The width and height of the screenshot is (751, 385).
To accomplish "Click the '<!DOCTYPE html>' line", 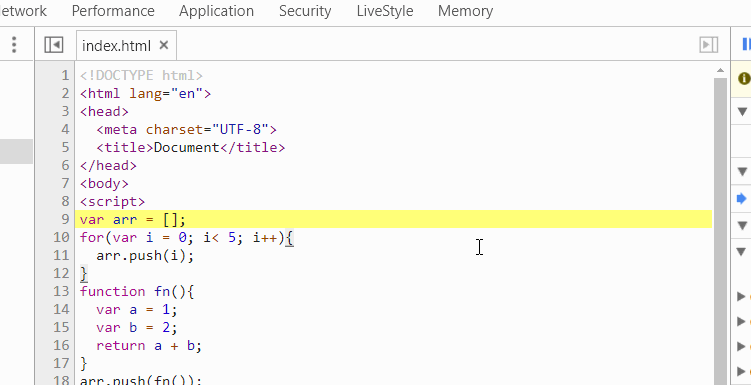I will (x=141, y=76).
